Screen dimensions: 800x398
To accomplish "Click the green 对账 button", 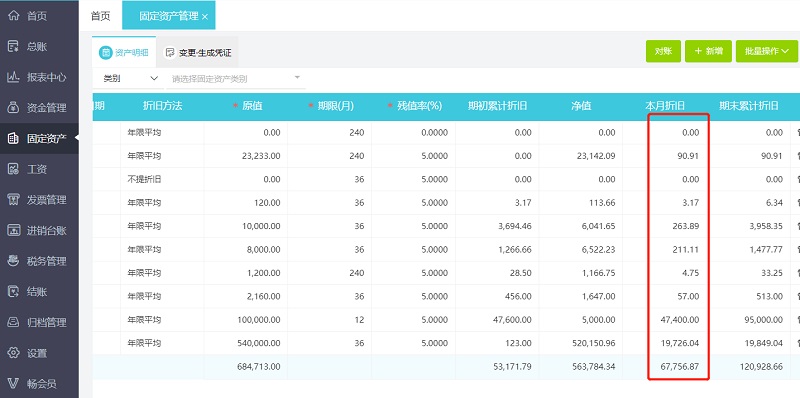I will (x=663, y=51).
